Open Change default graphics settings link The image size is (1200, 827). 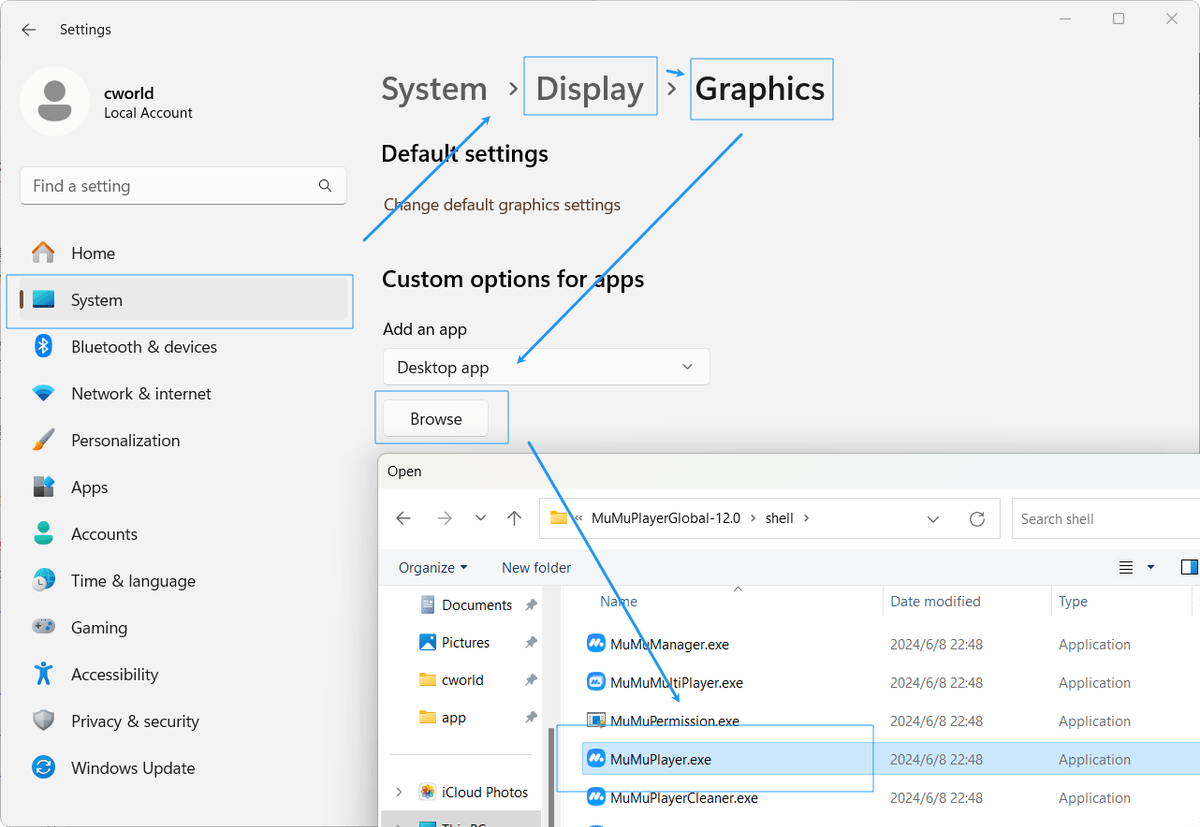click(x=502, y=204)
